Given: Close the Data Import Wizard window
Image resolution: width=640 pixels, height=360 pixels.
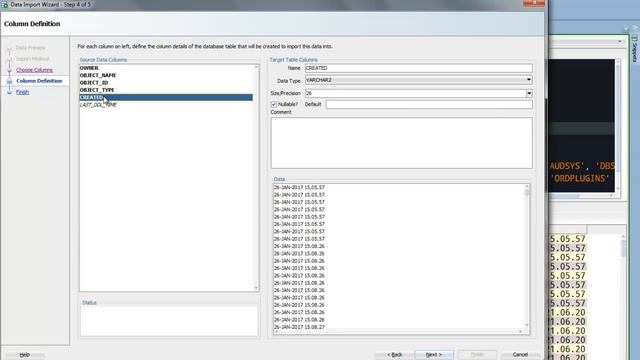Looking at the screenshot, I should (534, 3).
